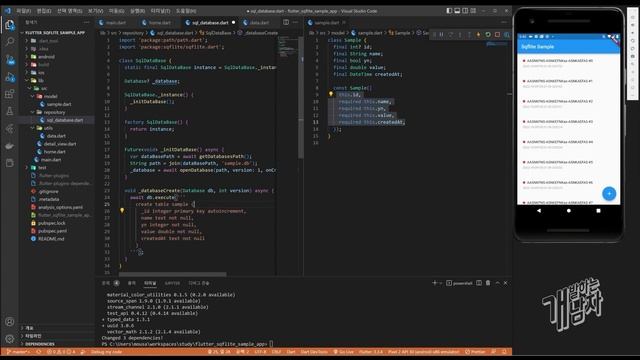
Task: Open sample.dart in the file explorer
Action: tap(59, 104)
